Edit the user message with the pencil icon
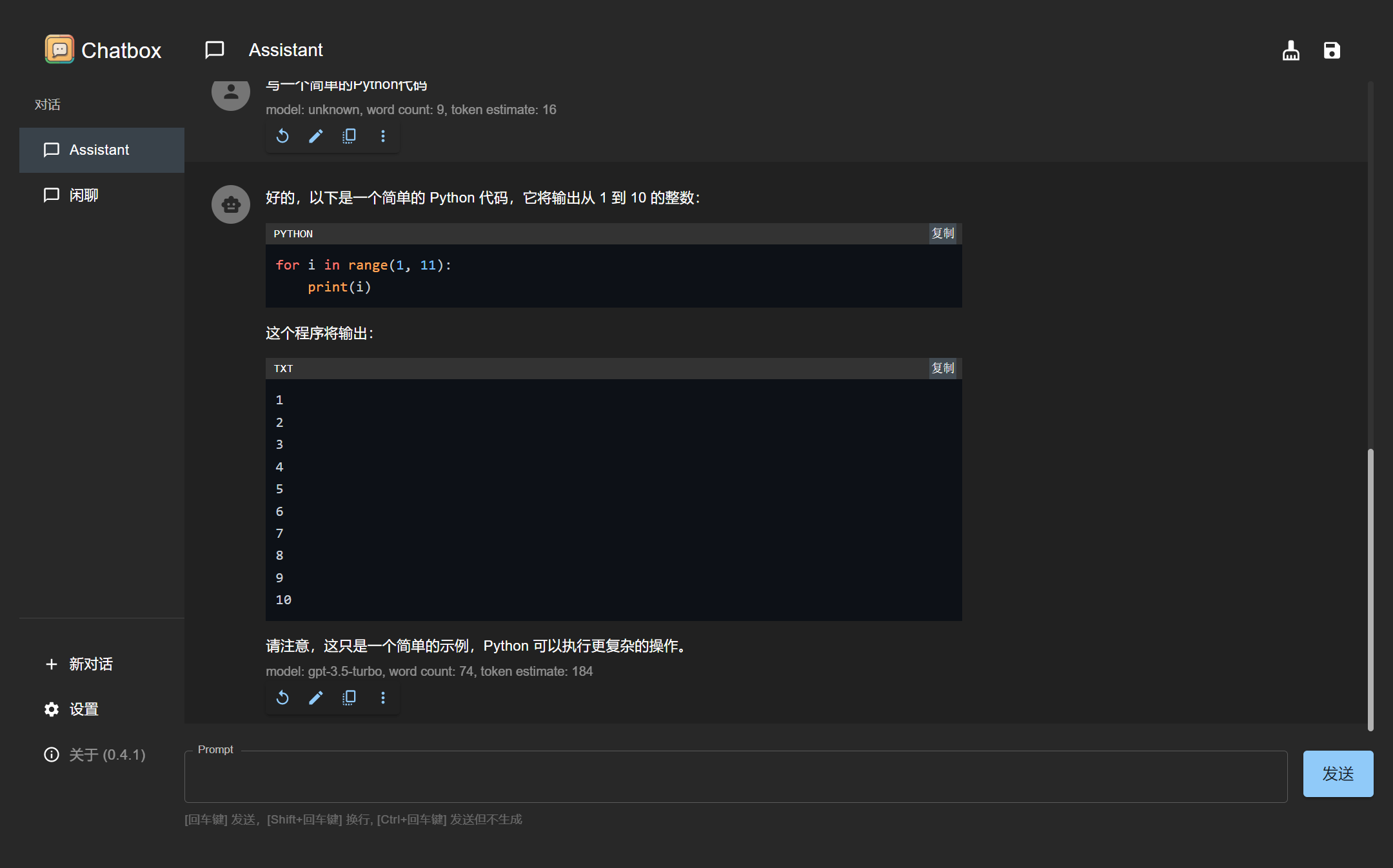This screenshot has width=1393, height=868. click(315, 136)
